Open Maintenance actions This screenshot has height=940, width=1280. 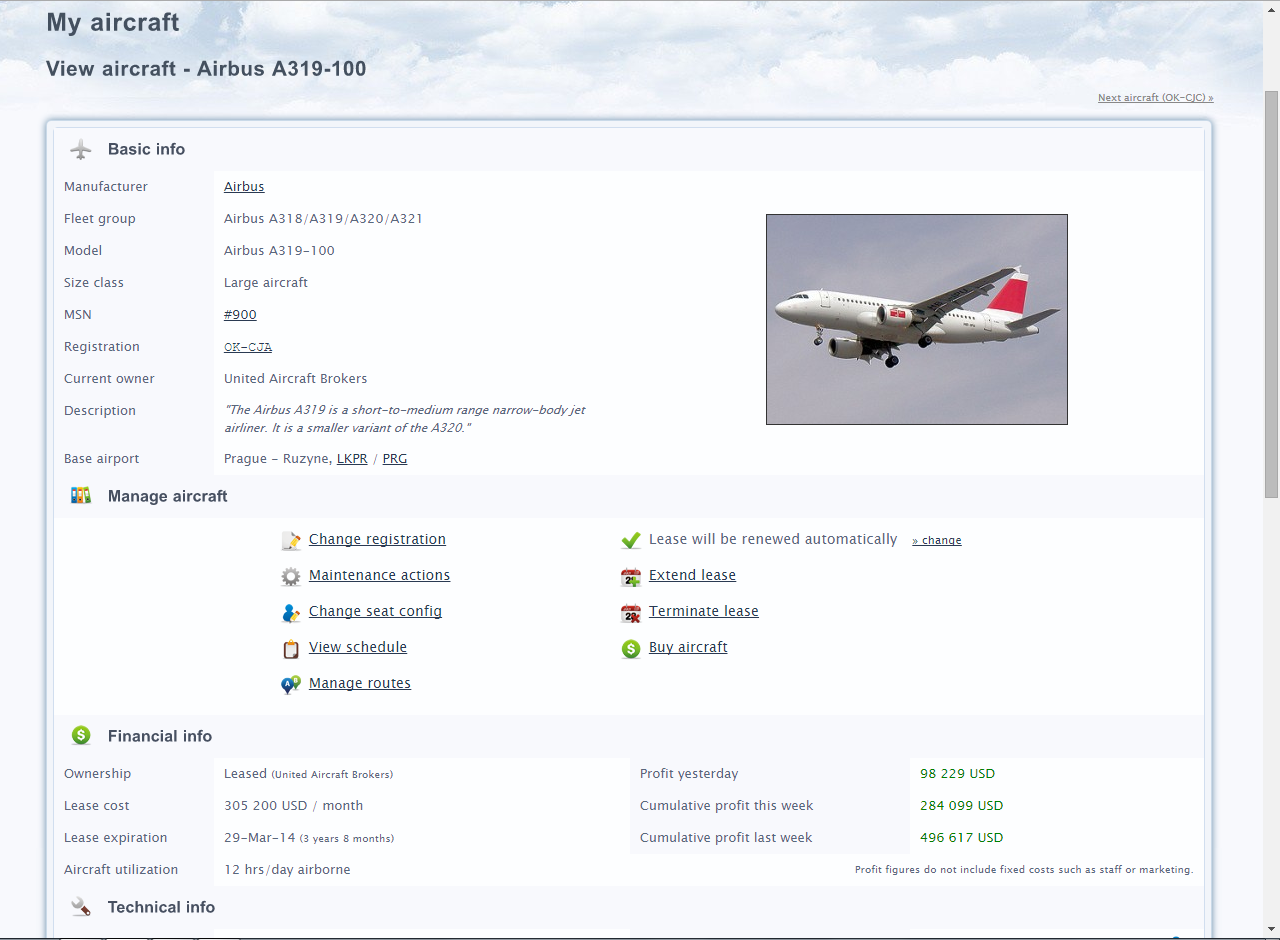[x=379, y=575]
